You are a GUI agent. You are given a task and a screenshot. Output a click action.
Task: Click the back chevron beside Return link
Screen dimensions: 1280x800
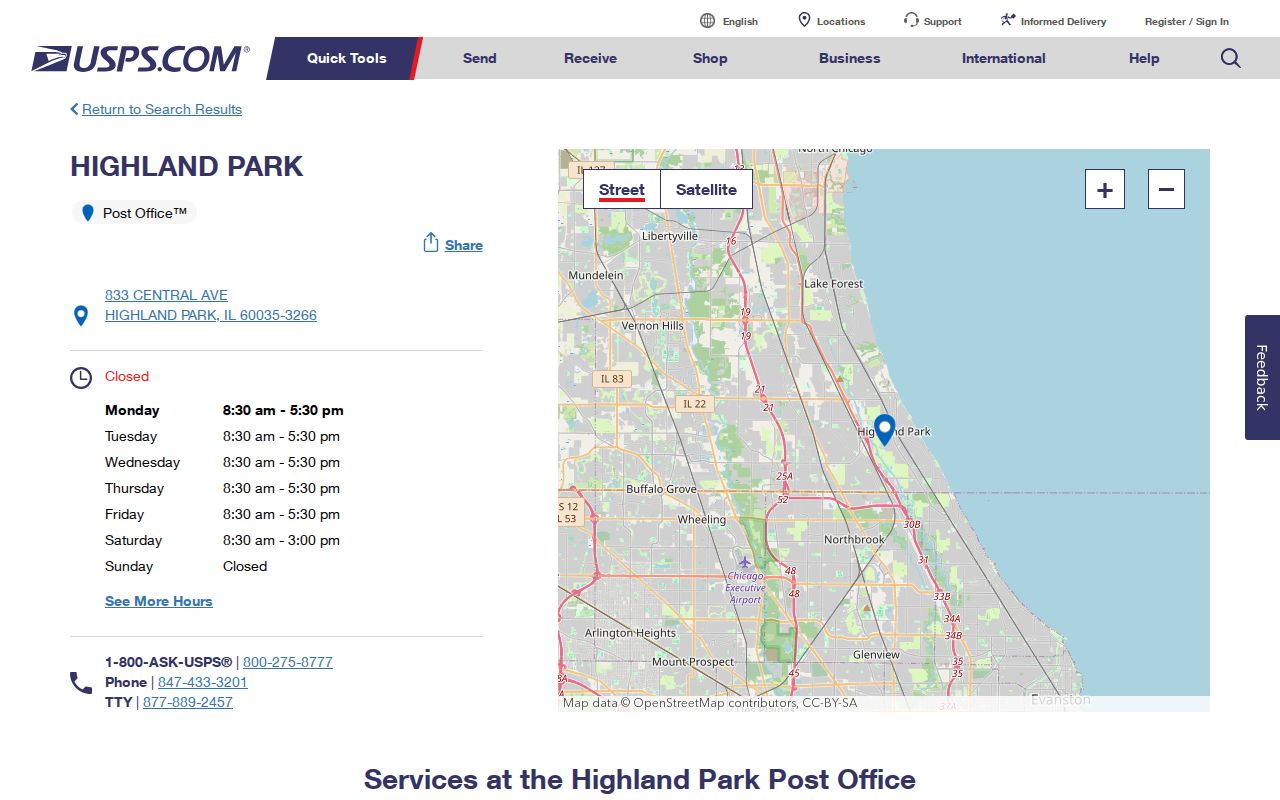pyautogui.click(x=74, y=109)
